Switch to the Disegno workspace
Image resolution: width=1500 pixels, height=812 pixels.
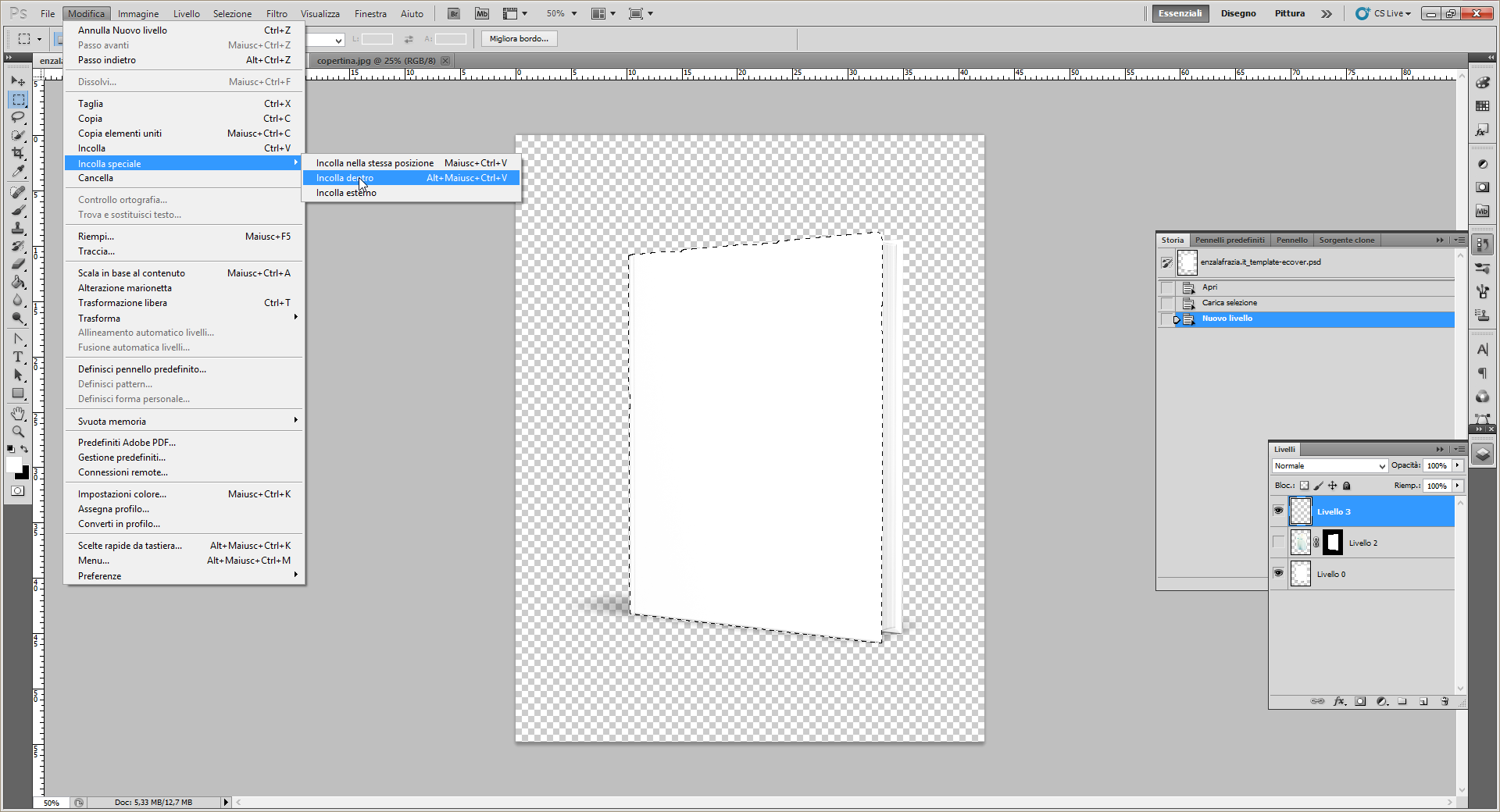click(x=1238, y=13)
